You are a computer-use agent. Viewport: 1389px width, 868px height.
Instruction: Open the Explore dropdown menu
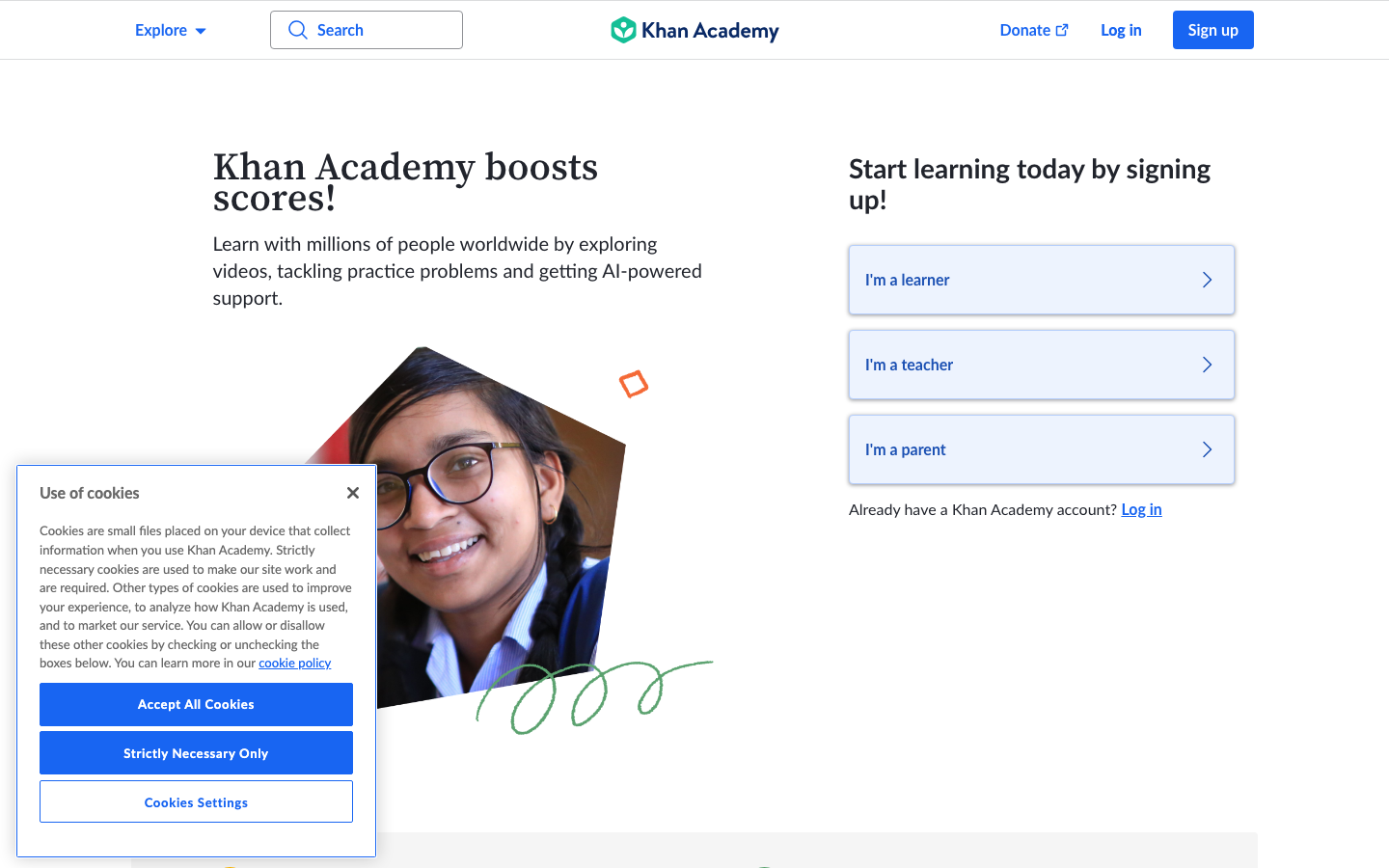171,30
